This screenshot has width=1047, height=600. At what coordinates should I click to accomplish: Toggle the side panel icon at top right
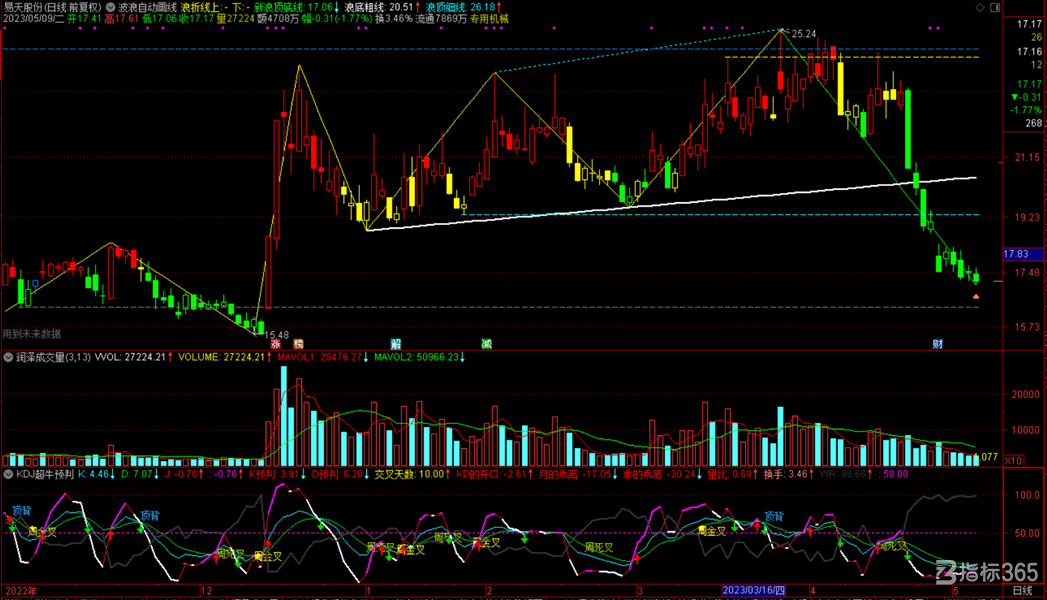[x=995, y=7]
